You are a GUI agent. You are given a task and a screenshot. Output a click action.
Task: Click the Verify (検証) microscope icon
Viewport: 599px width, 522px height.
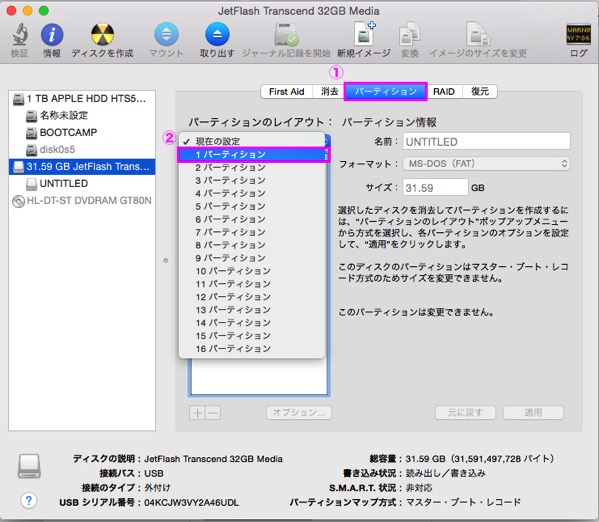19,34
